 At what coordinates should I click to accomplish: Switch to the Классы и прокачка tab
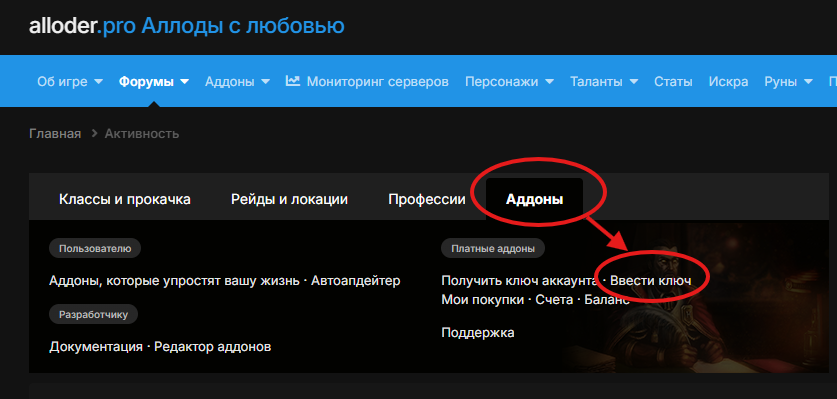[125, 199]
